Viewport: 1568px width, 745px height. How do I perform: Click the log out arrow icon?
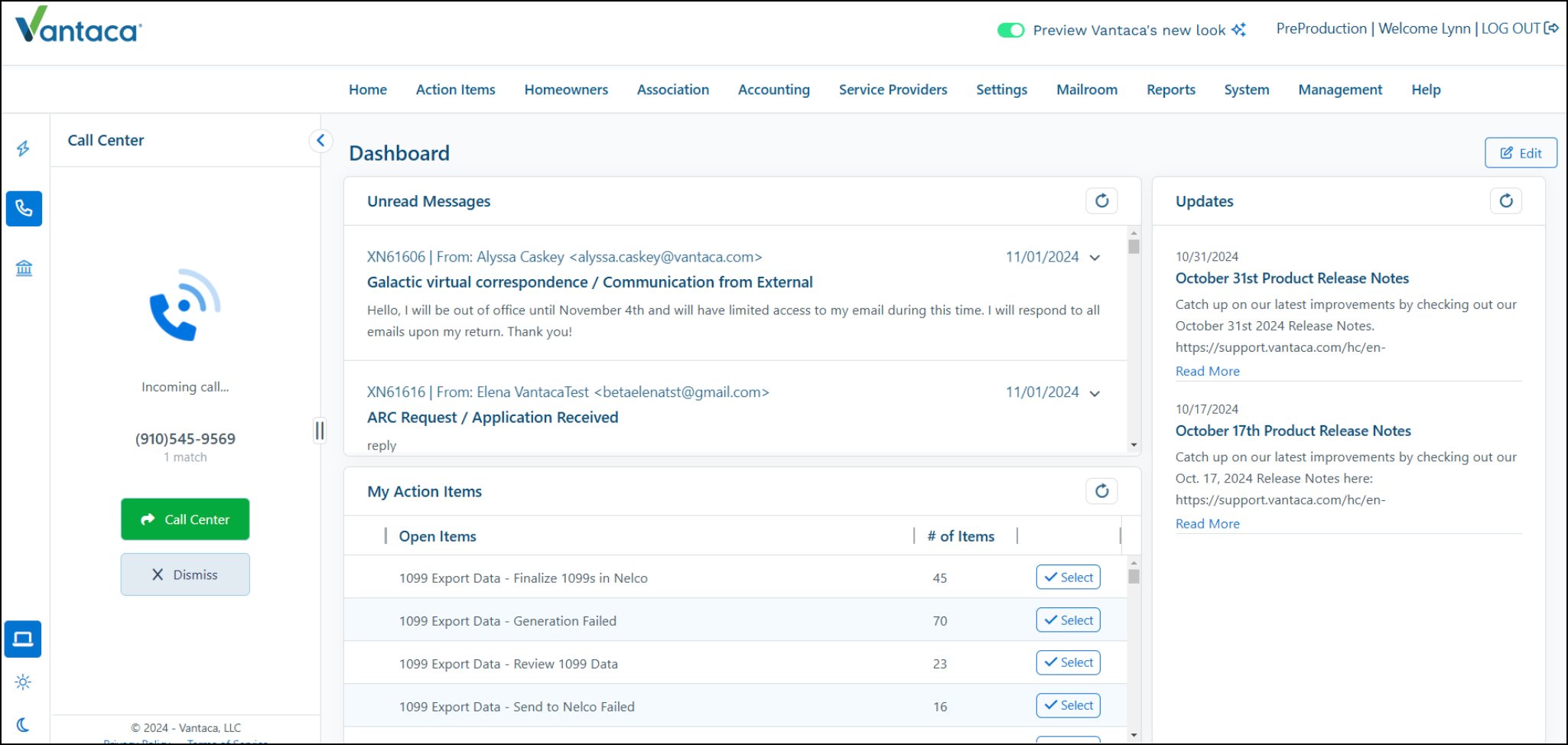(1551, 28)
